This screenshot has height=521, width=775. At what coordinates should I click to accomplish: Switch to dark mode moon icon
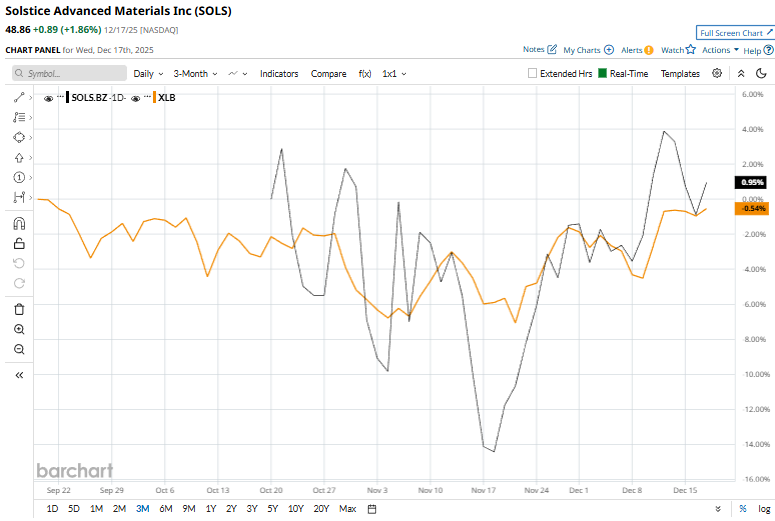coord(761,73)
